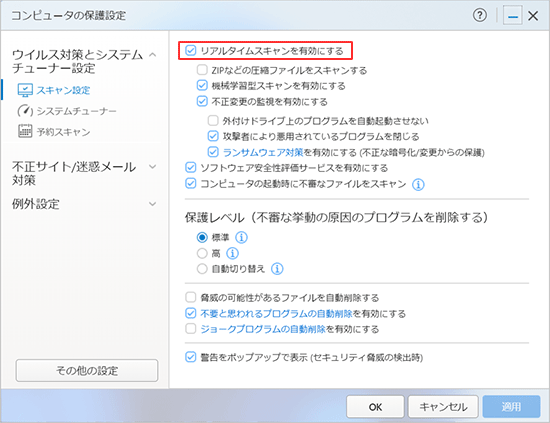
Task: Show info icon beside 自動切り替え
Action: [x=277, y=269]
